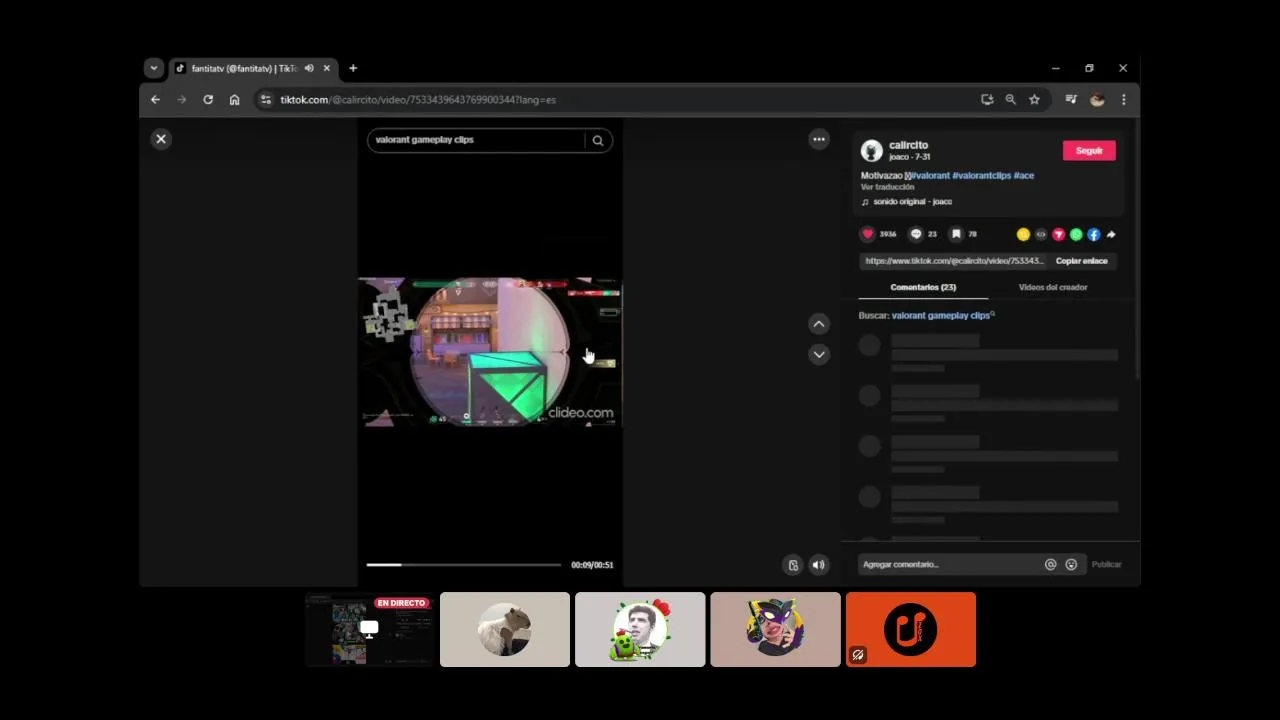Focus the 'valorant gameplay clips' search field

pos(476,140)
